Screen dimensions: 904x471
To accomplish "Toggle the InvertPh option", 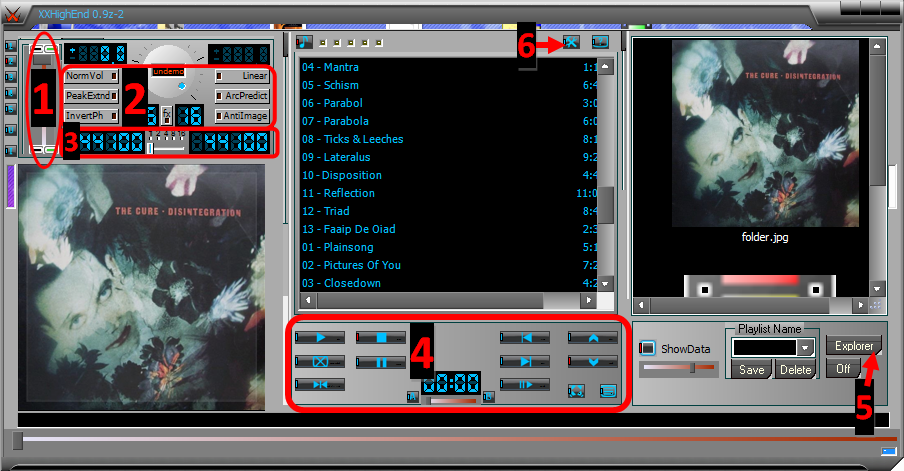I will pyautogui.click(x=91, y=116).
